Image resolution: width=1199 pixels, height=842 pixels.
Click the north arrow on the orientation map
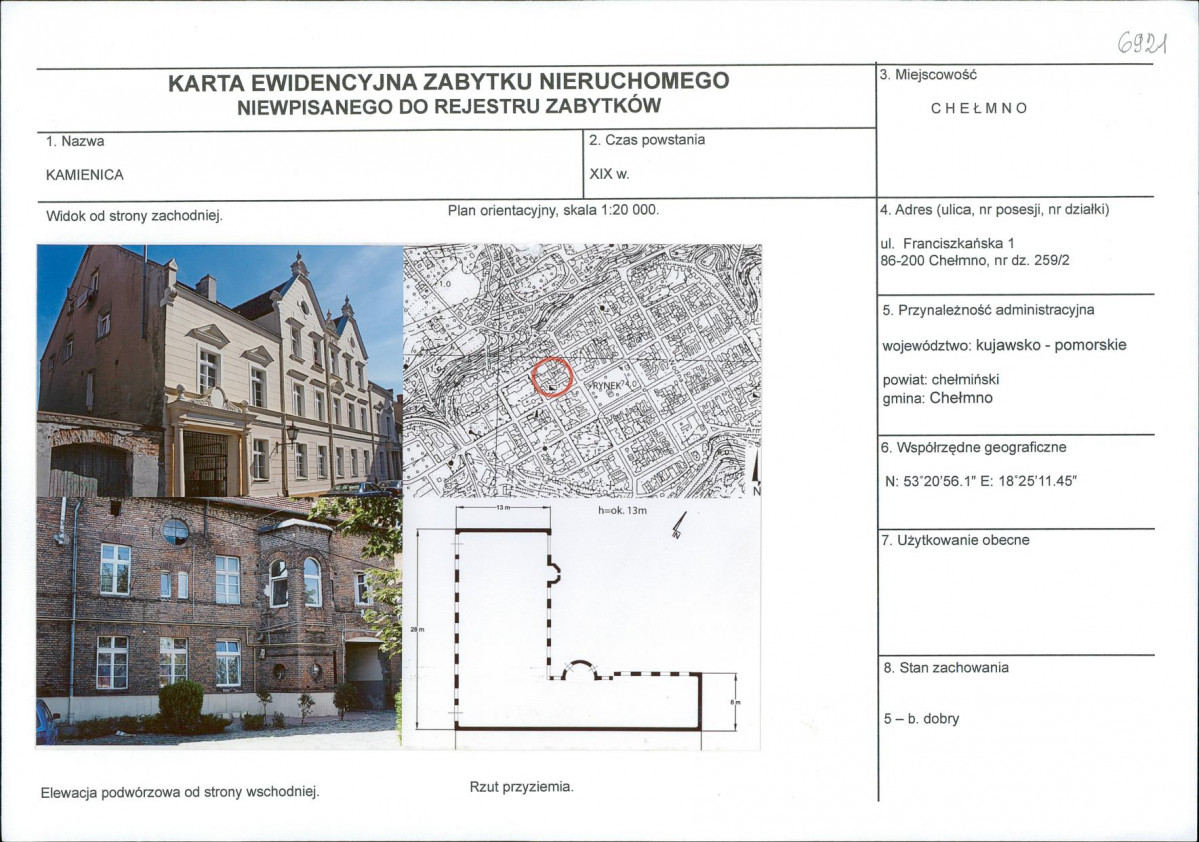click(755, 473)
